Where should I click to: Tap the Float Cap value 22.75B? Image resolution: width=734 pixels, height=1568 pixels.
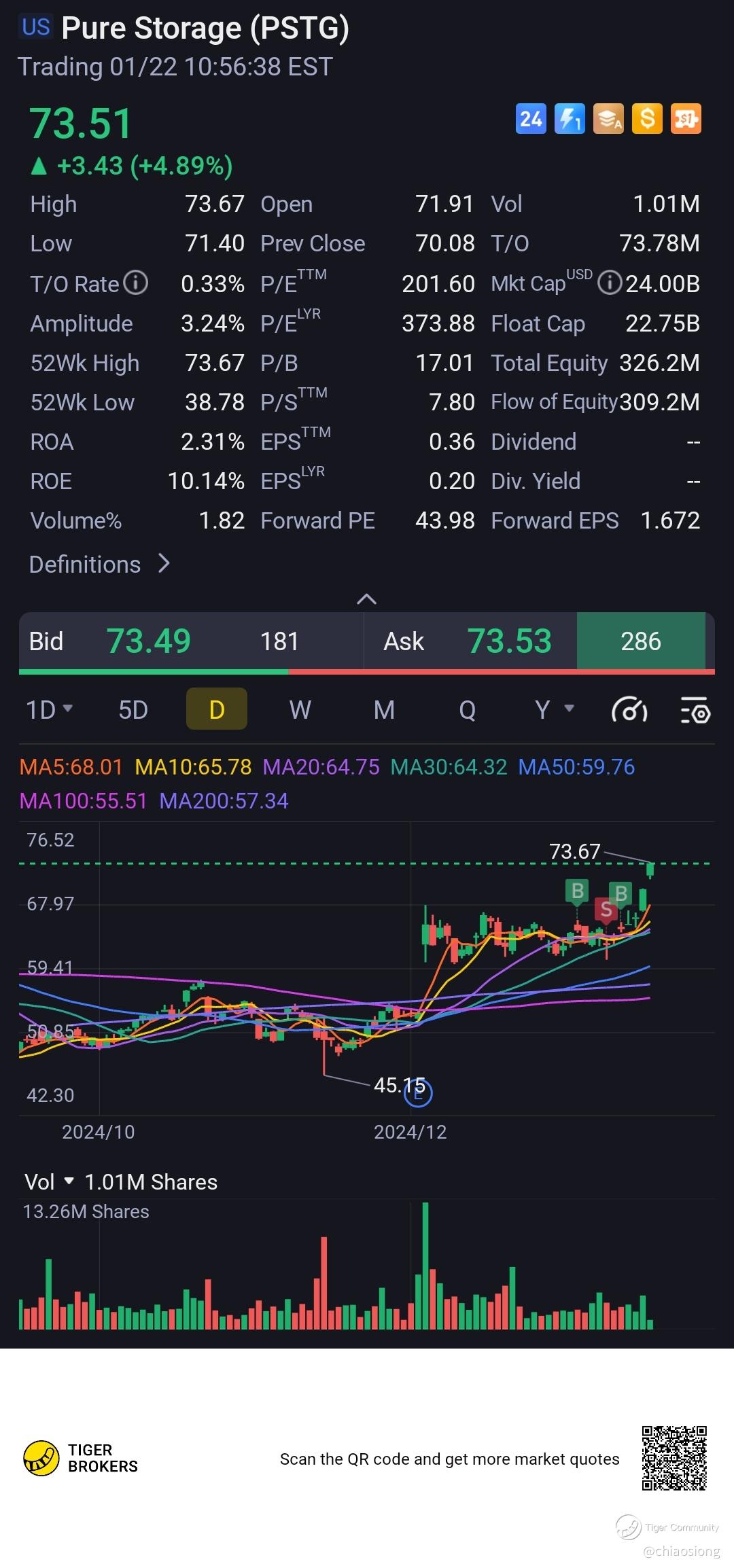(663, 323)
